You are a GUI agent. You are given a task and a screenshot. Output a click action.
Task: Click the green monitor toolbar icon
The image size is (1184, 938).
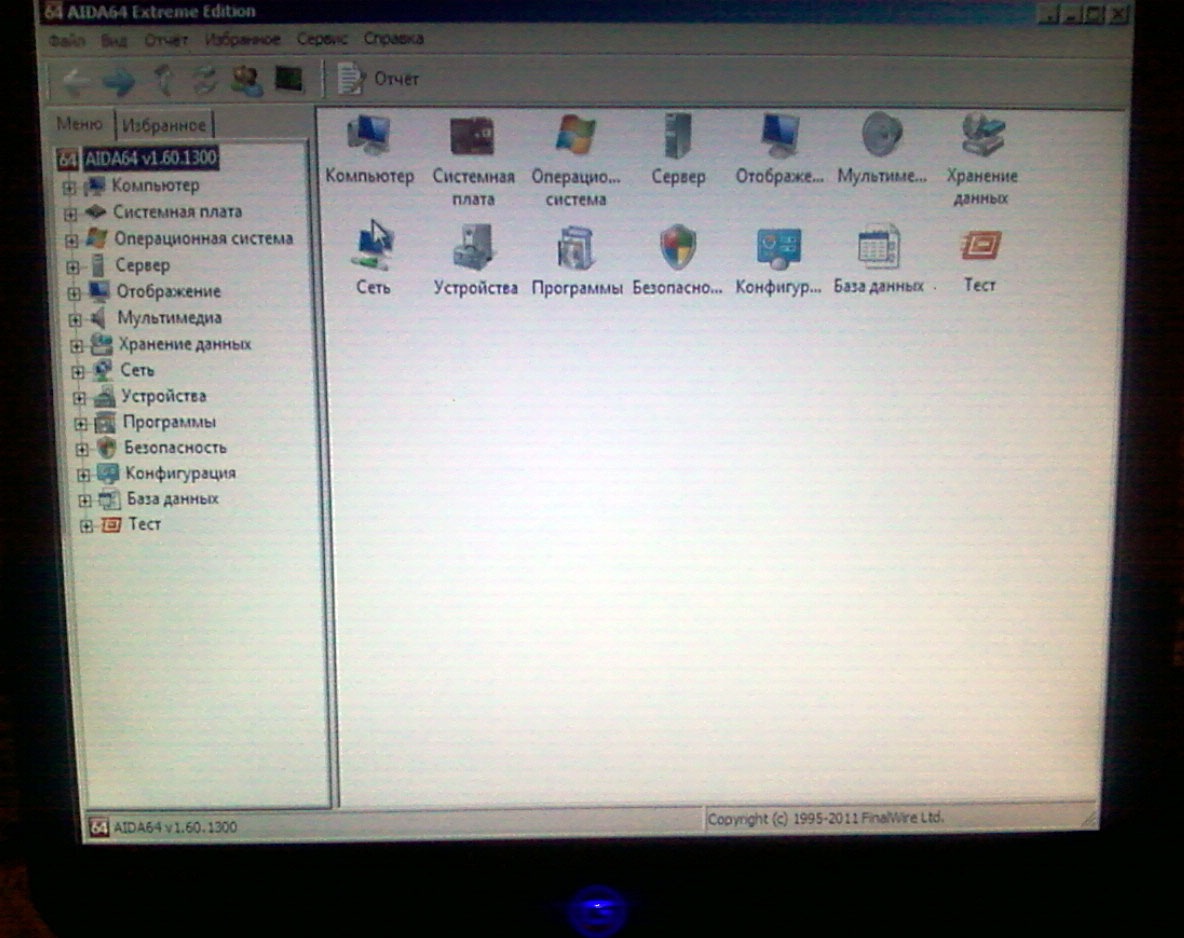pos(288,79)
